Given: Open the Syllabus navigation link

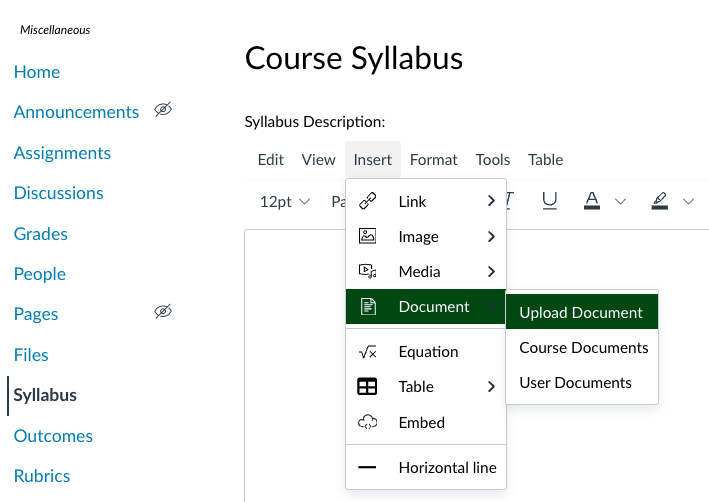Looking at the screenshot, I should click(45, 395).
